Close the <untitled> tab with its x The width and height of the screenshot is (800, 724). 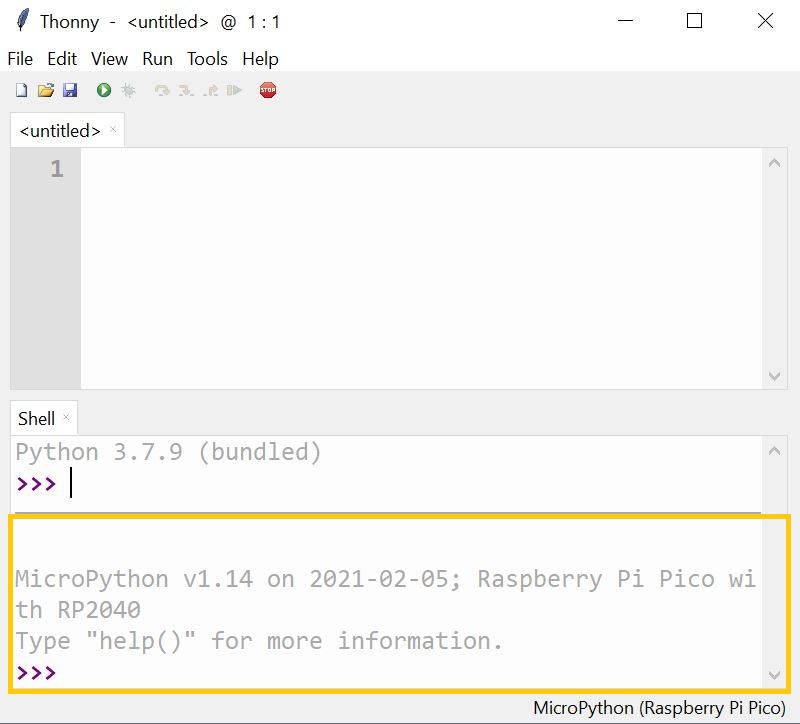(113, 130)
